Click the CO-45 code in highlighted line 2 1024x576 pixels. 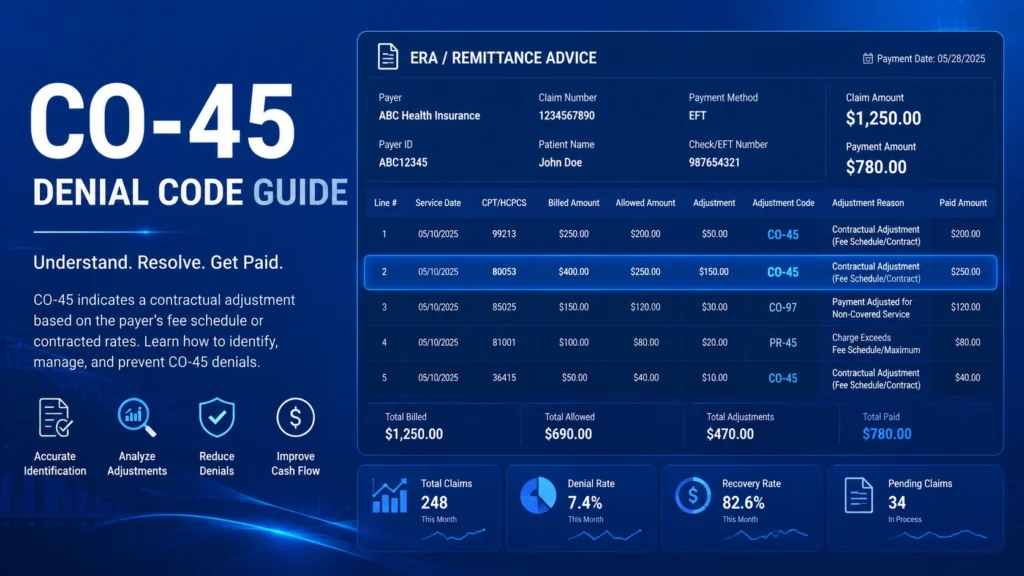pyautogui.click(x=783, y=272)
